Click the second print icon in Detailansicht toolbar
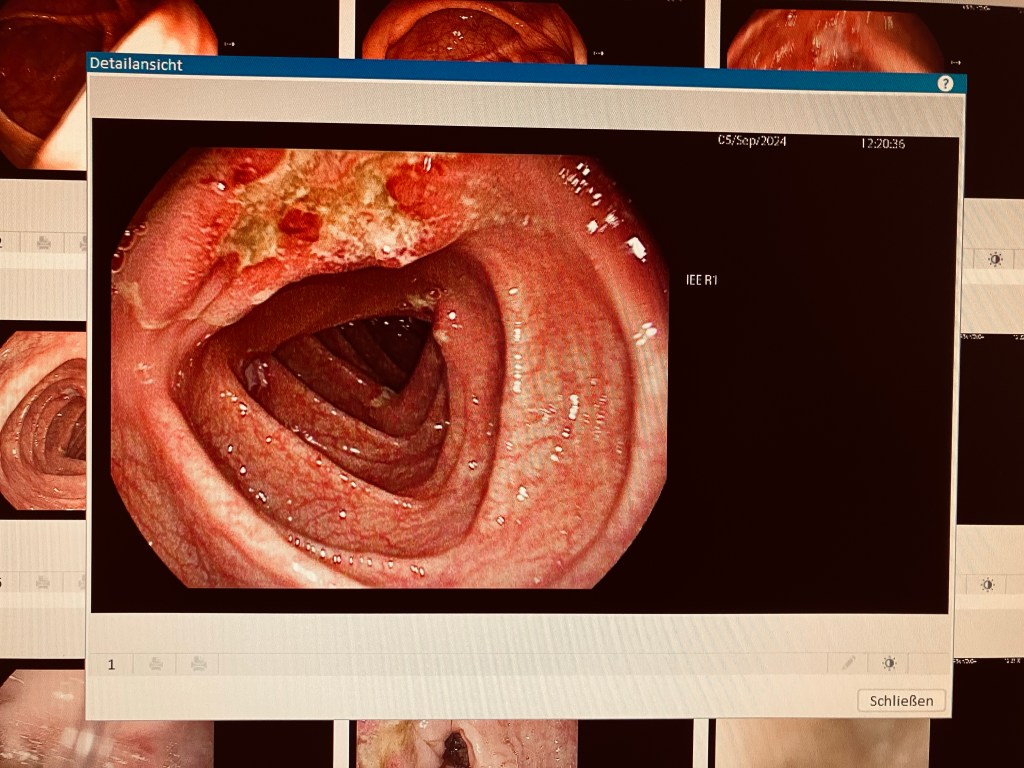The width and height of the screenshot is (1024, 768). (x=198, y=663)
